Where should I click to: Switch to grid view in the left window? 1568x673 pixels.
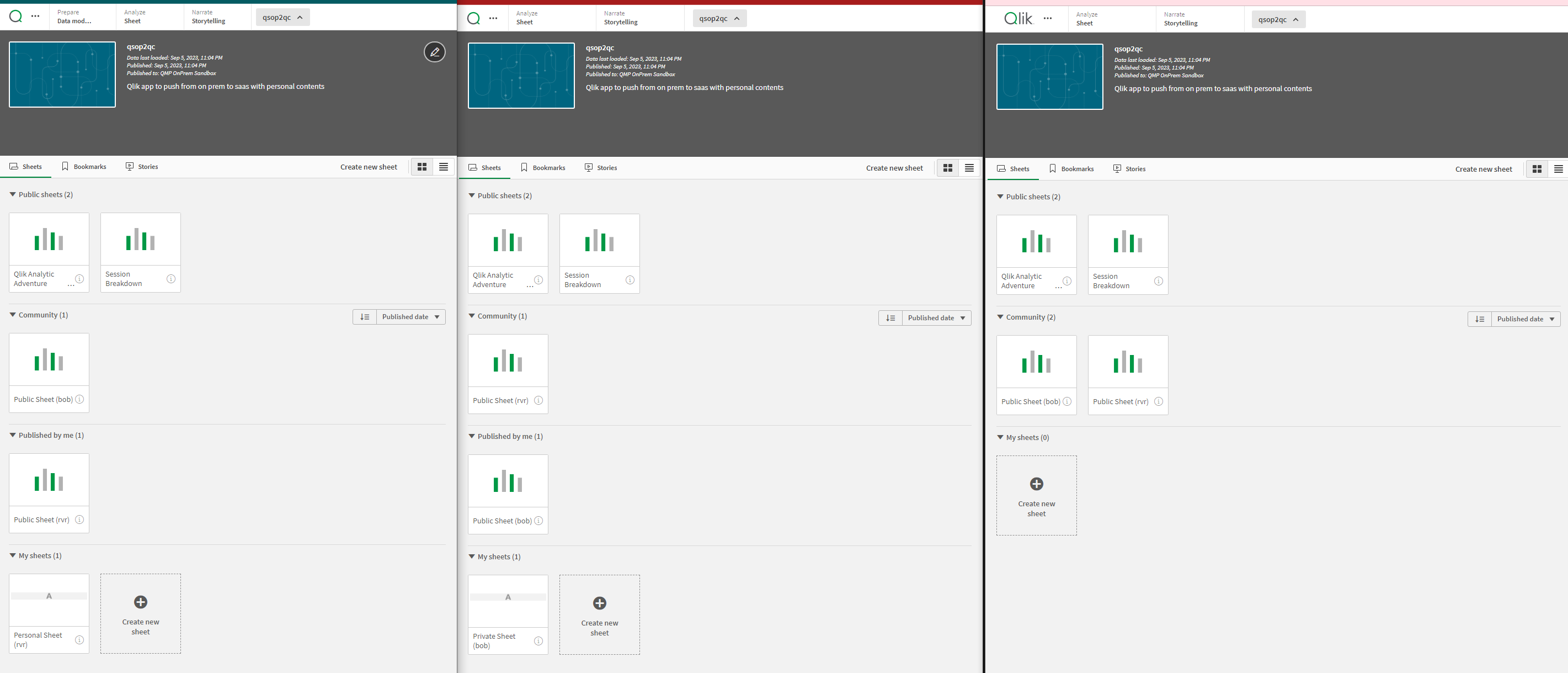click(x=422, y=167)
